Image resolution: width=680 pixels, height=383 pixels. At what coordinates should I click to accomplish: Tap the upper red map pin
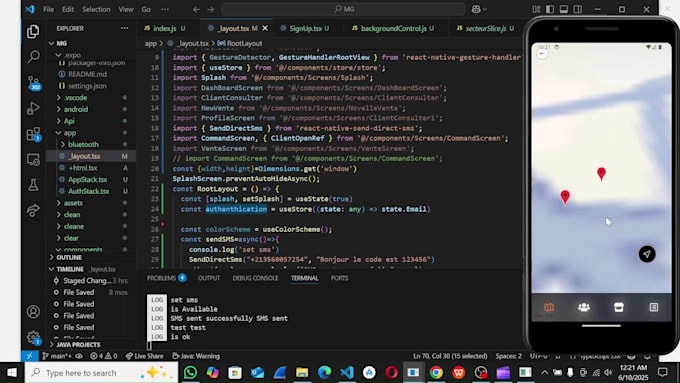click(601, 174)
